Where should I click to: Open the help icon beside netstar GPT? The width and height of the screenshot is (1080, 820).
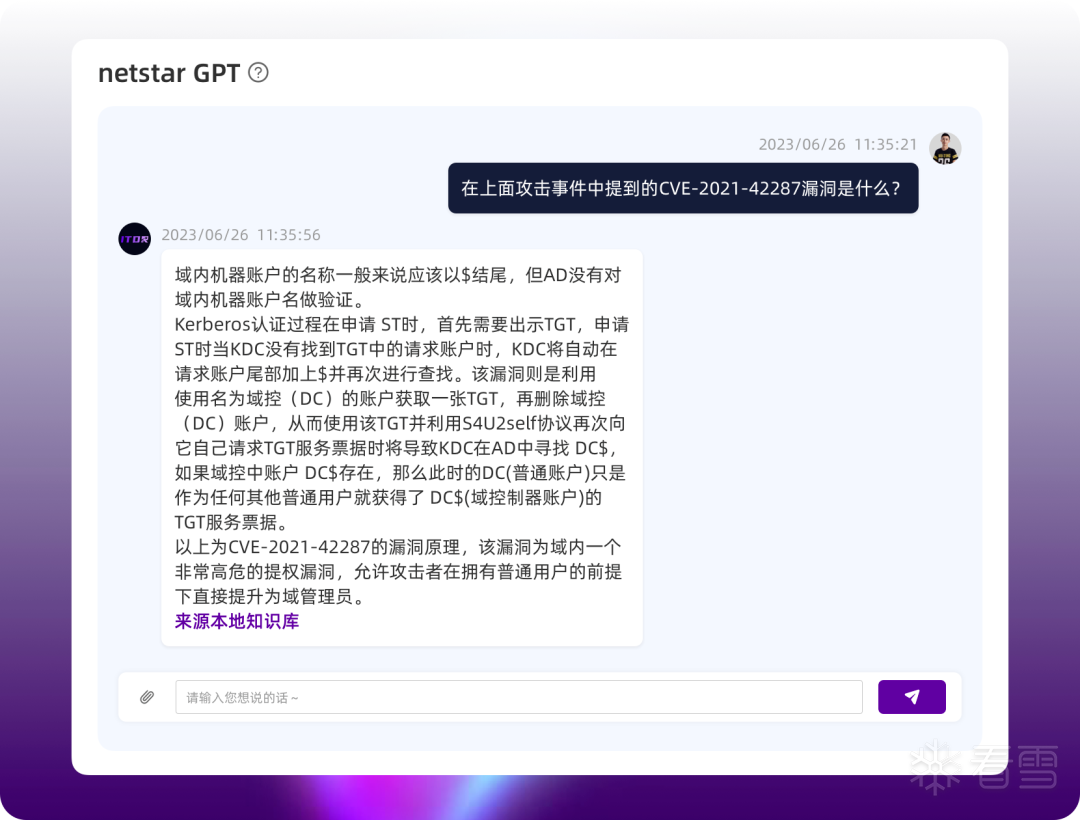click(258, 72)
